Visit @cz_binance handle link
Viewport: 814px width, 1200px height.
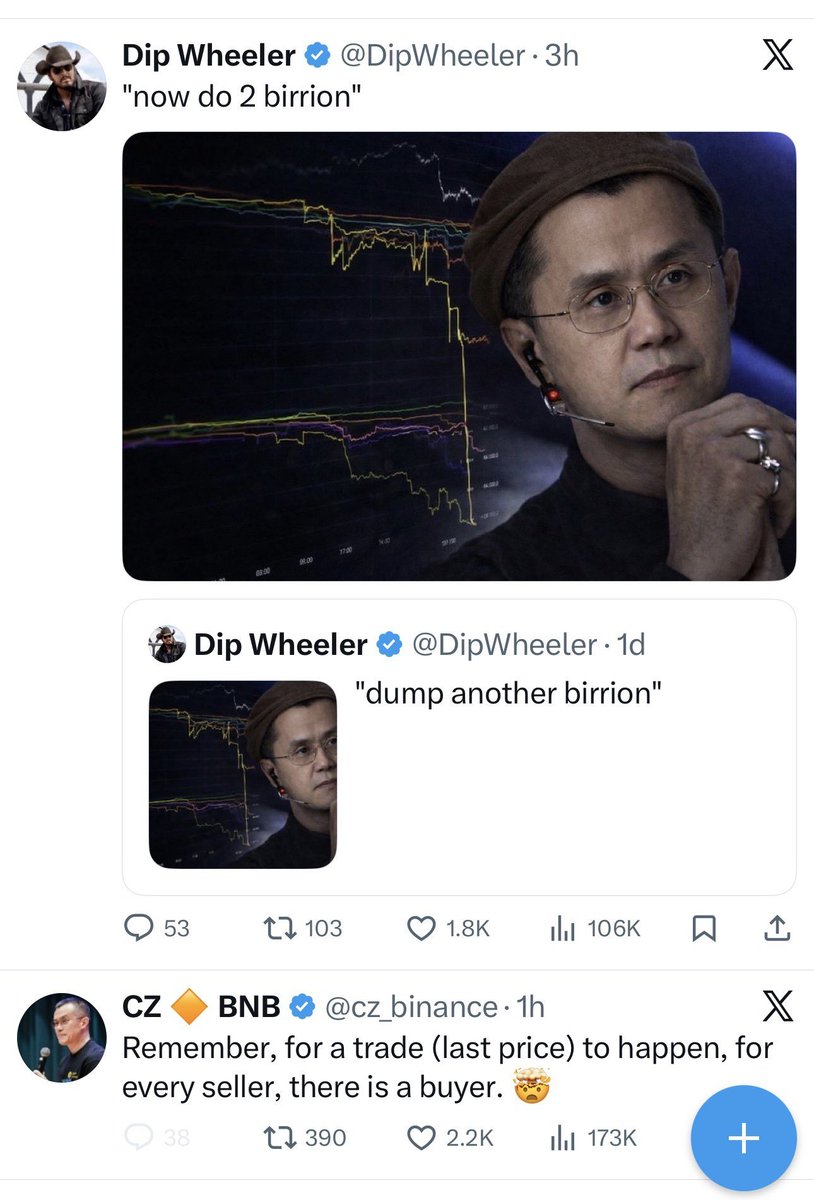click(411, 1007)
